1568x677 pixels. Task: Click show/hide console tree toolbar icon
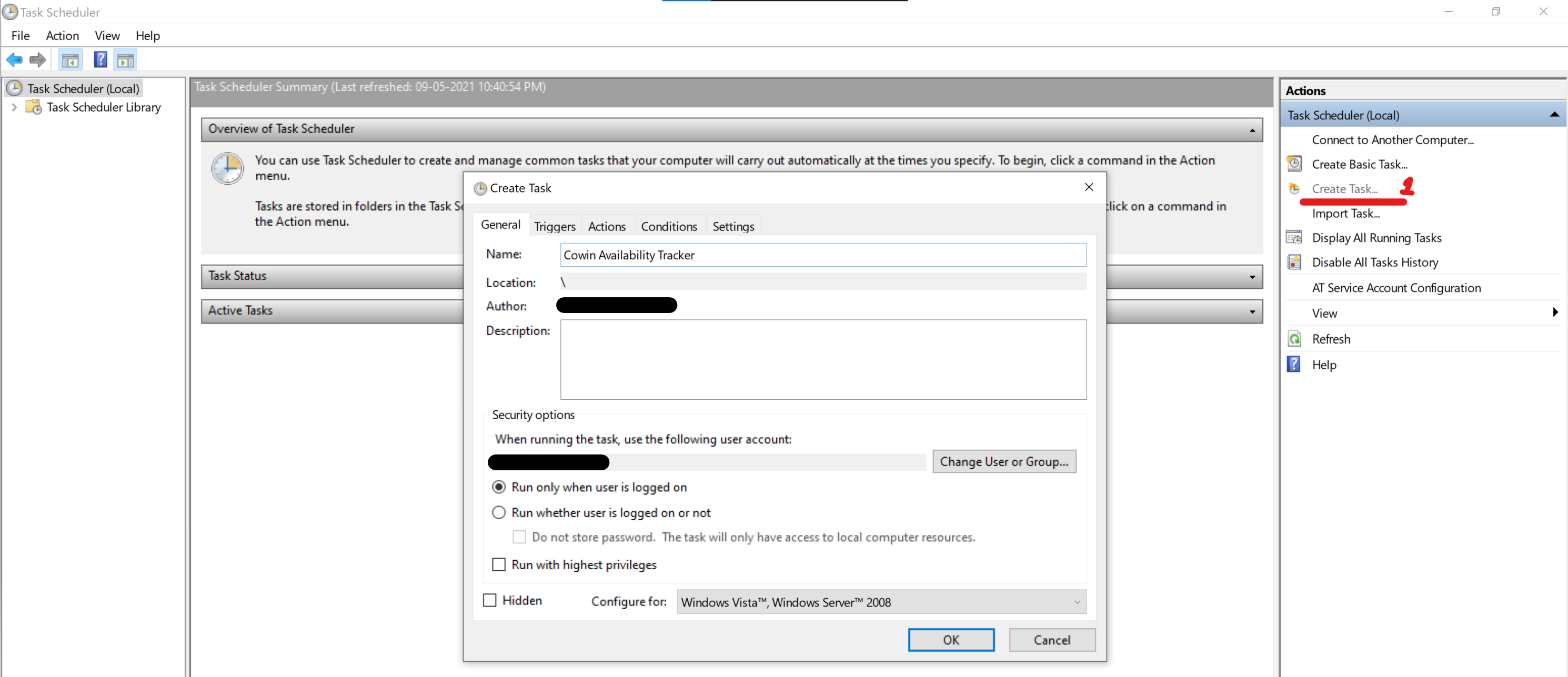click(70, 60)
